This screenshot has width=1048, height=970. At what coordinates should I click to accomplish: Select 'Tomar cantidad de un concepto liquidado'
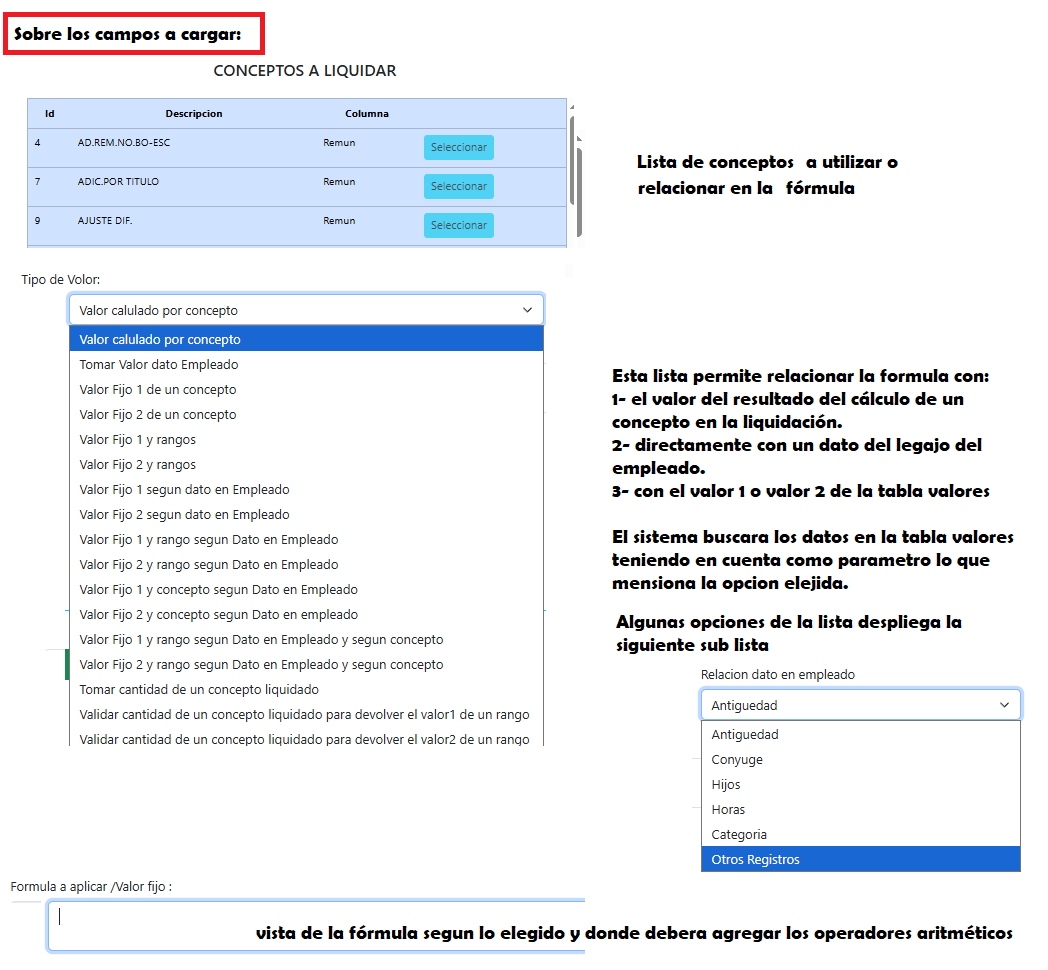point(306,689)
